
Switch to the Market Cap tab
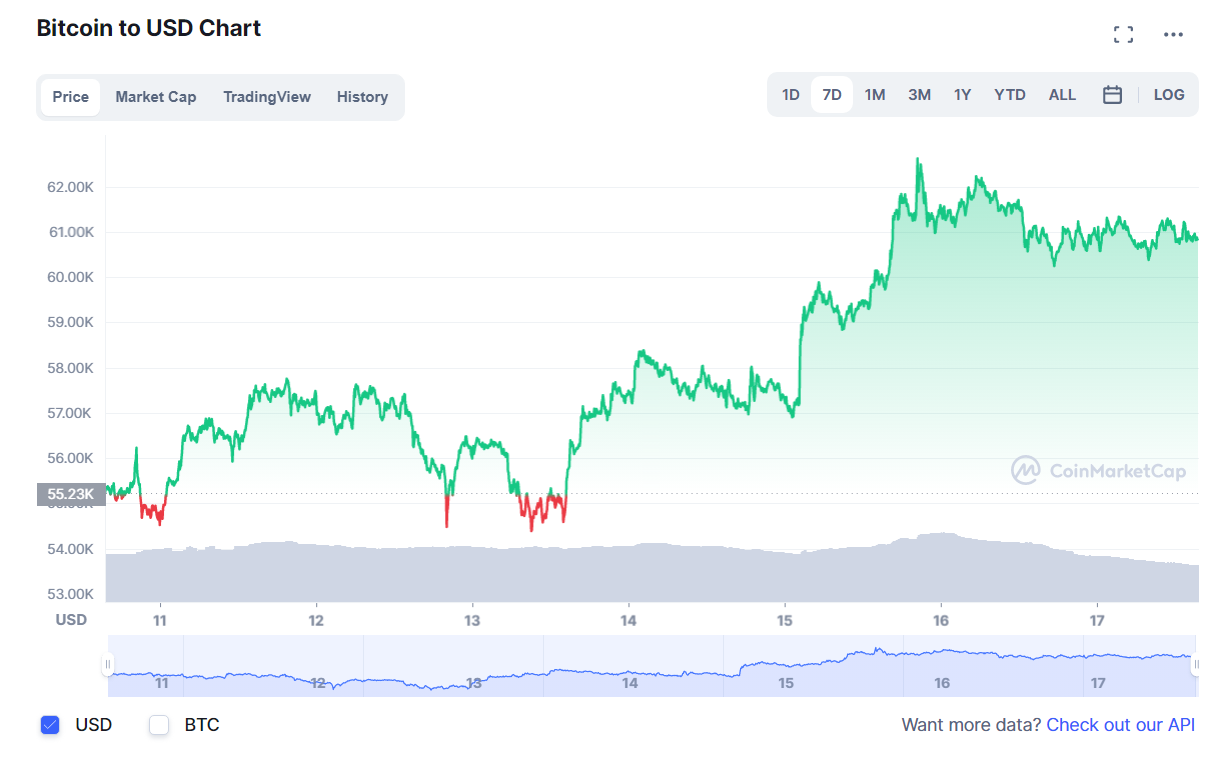click(156, 96)
